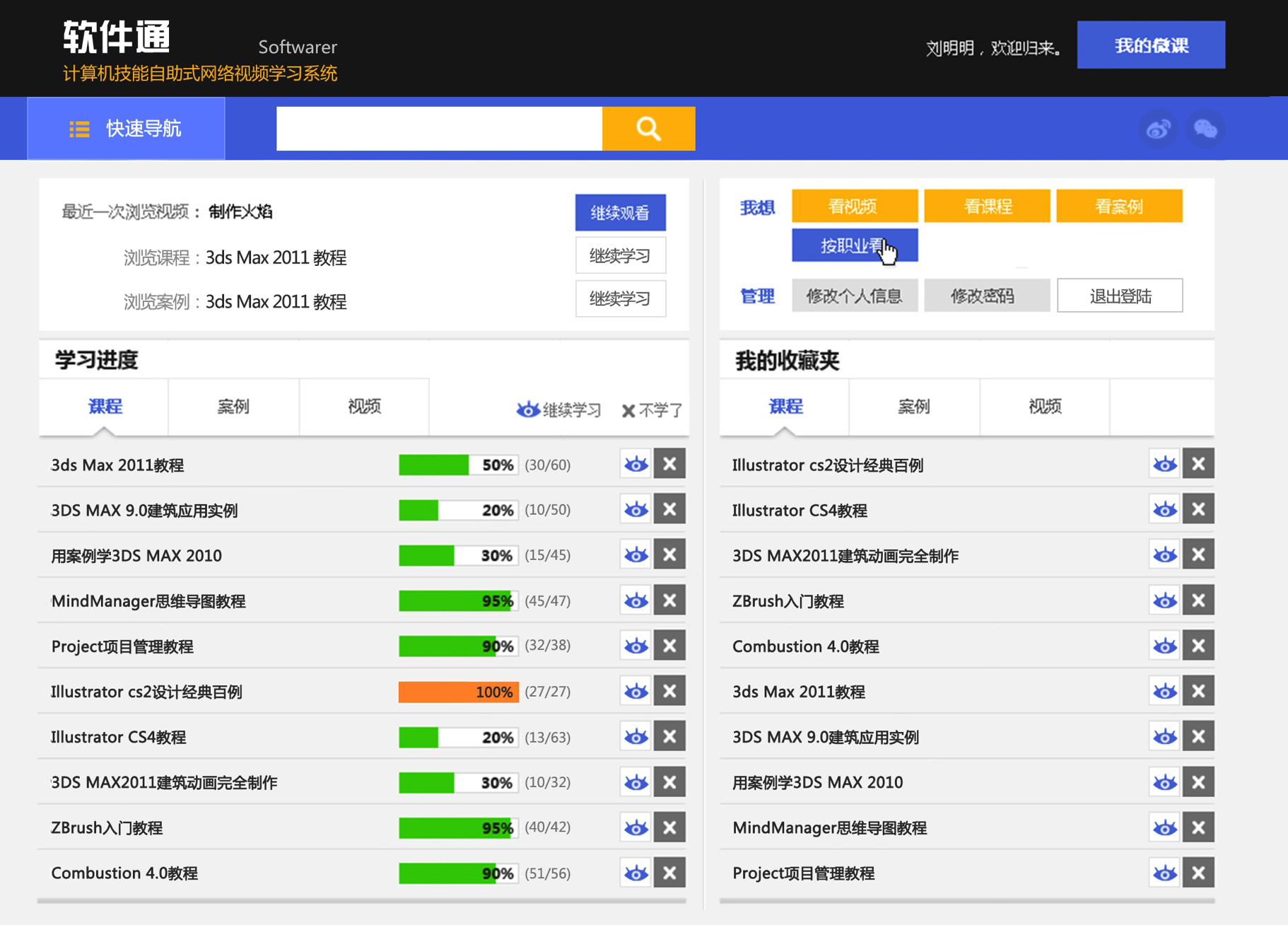Screen dimensions: 1288x925
Task: View ZBrush入门教程 in favorites
Action: click(1164, 600)
